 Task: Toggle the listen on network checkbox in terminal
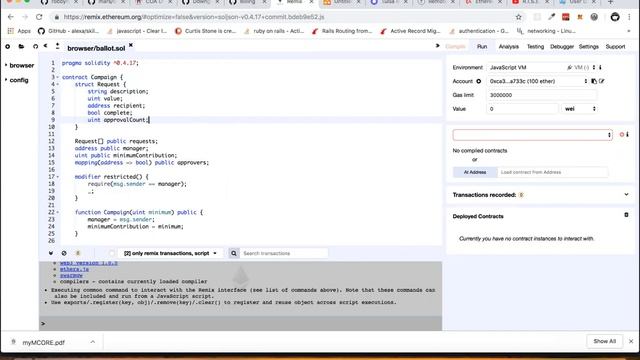(x=111, y=253)
